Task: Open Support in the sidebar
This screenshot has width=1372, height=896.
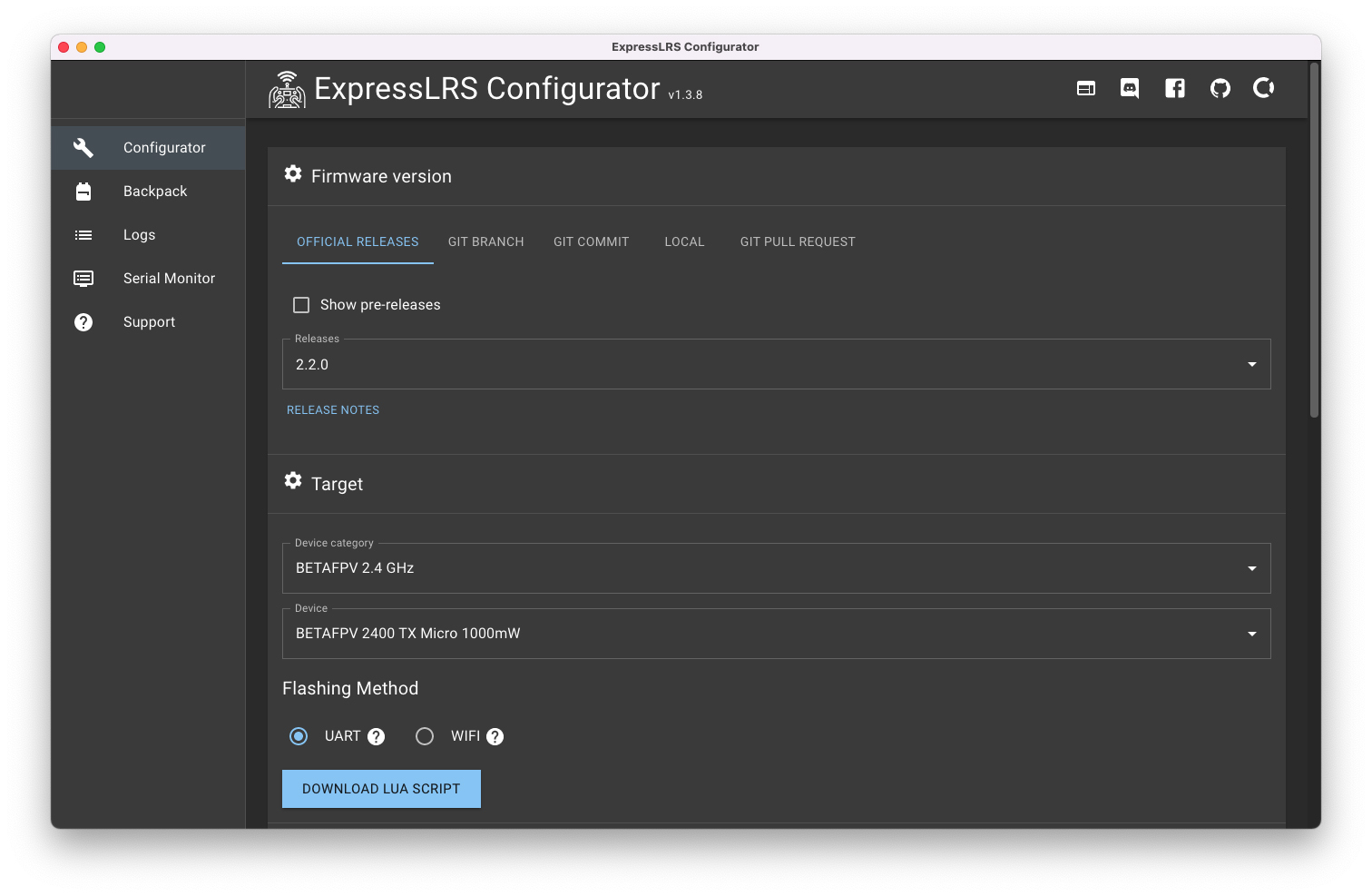Action: 148,322
